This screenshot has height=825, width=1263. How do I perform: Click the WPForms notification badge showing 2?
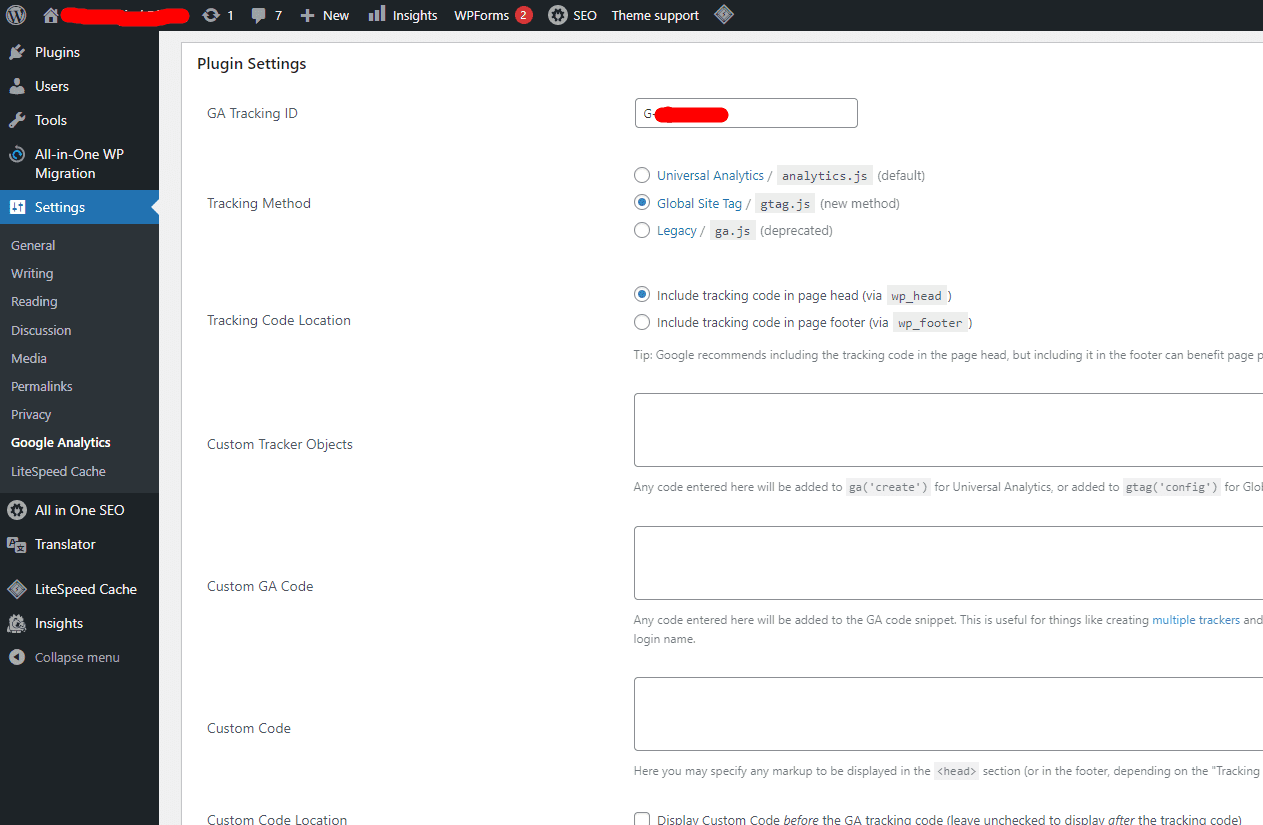[524, 15]
